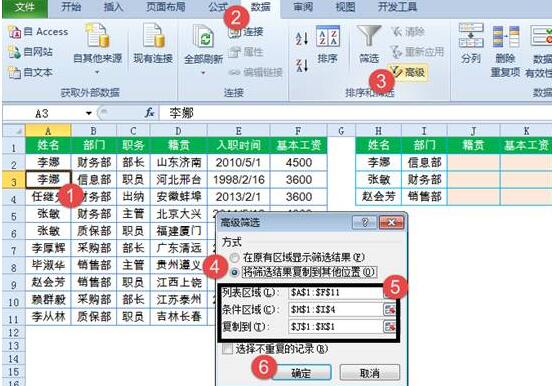Screen dimensions: 552x386
Task: Open the 属性 properties command
Action: [246, 52]
